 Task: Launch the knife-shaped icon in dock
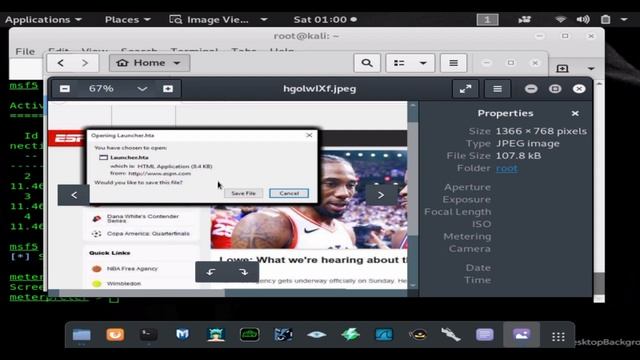[451, 335]
